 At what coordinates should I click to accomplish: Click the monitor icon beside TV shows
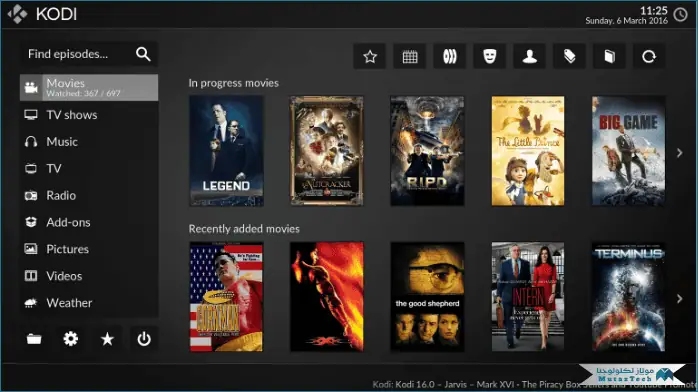point(31,115)
